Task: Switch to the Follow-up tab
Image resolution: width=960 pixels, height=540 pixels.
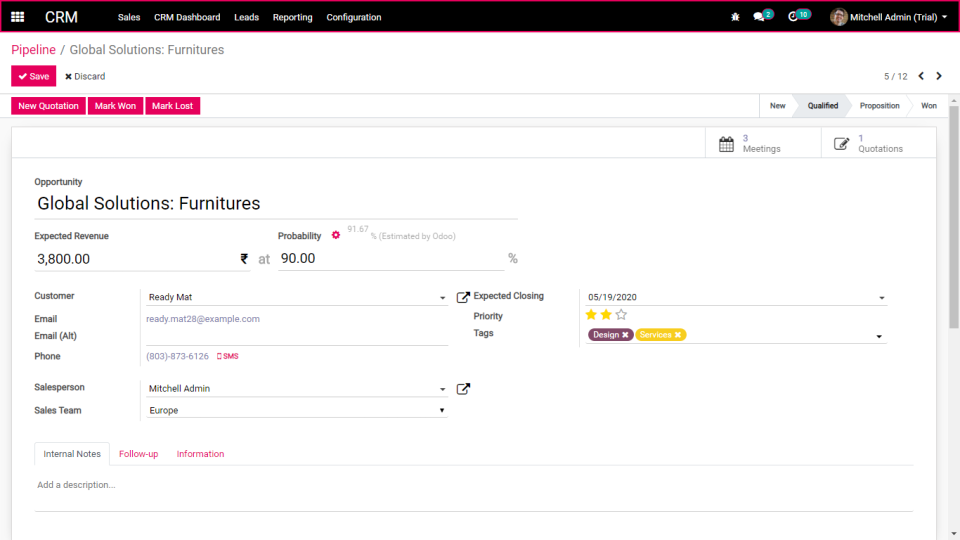Action: coord(138,454)
